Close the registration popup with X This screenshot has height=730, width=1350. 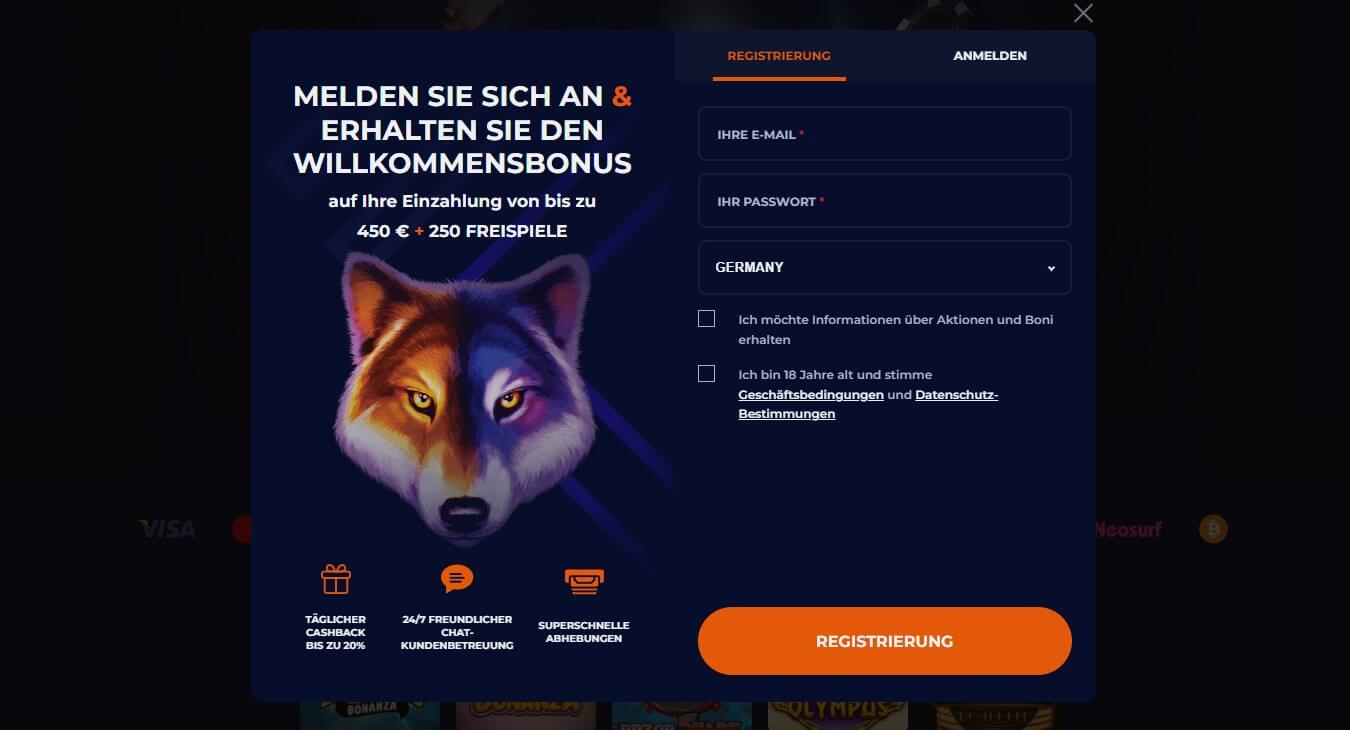tap(1083, 13)
